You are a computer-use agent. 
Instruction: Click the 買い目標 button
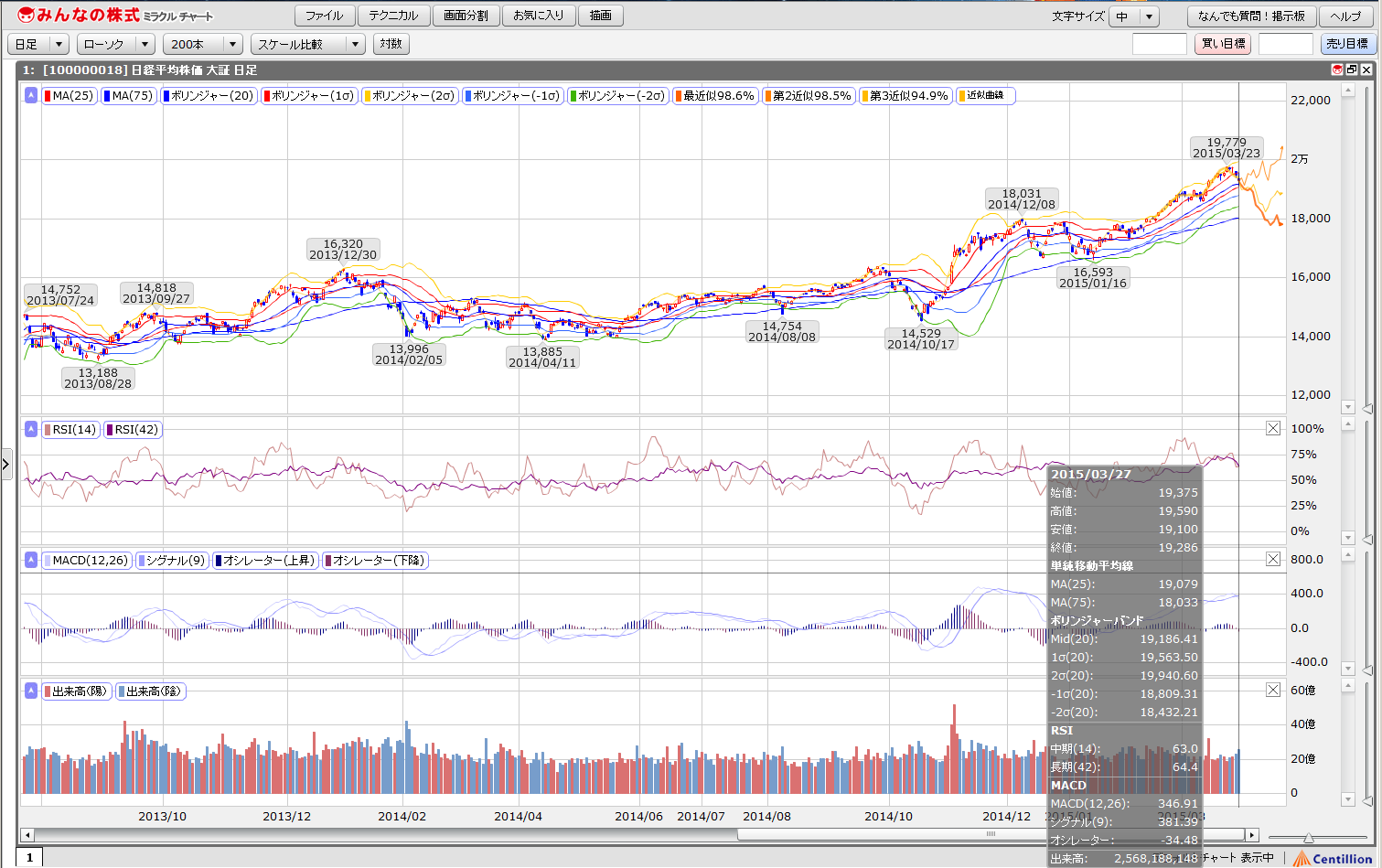1222,44
